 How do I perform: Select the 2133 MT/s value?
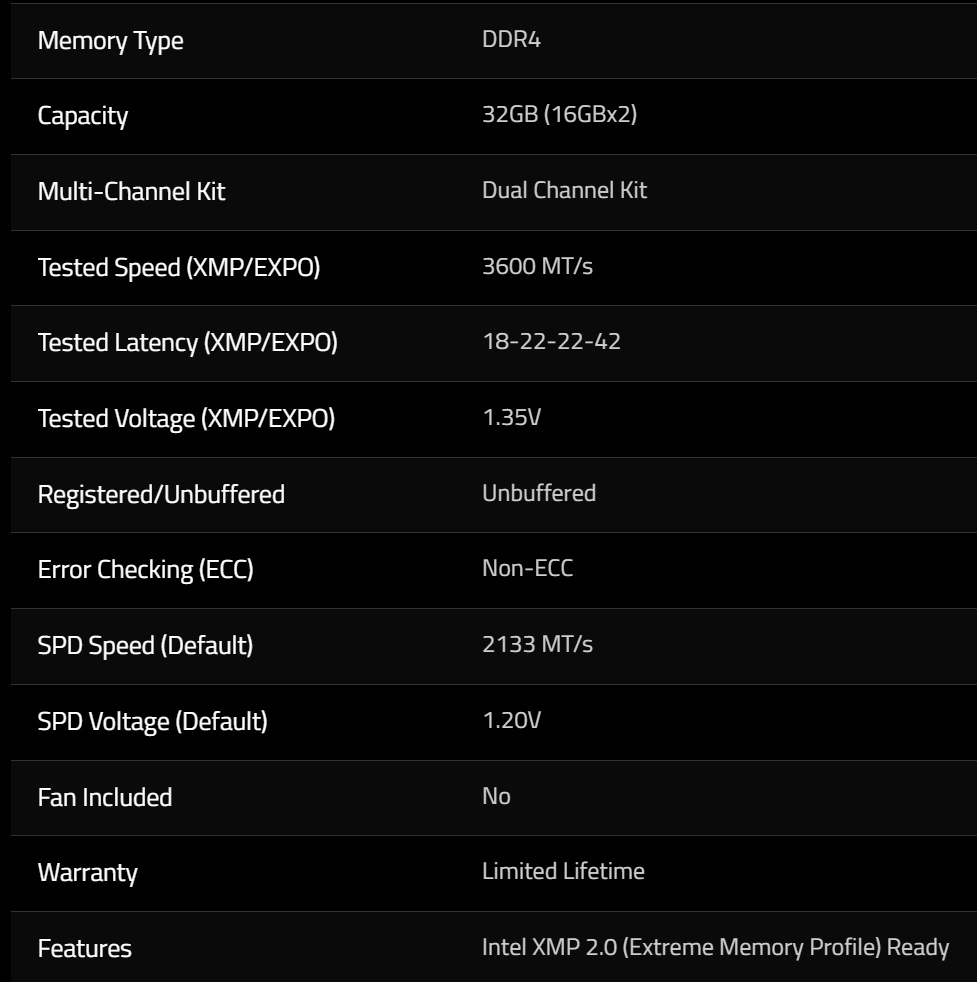click(537, 645)
